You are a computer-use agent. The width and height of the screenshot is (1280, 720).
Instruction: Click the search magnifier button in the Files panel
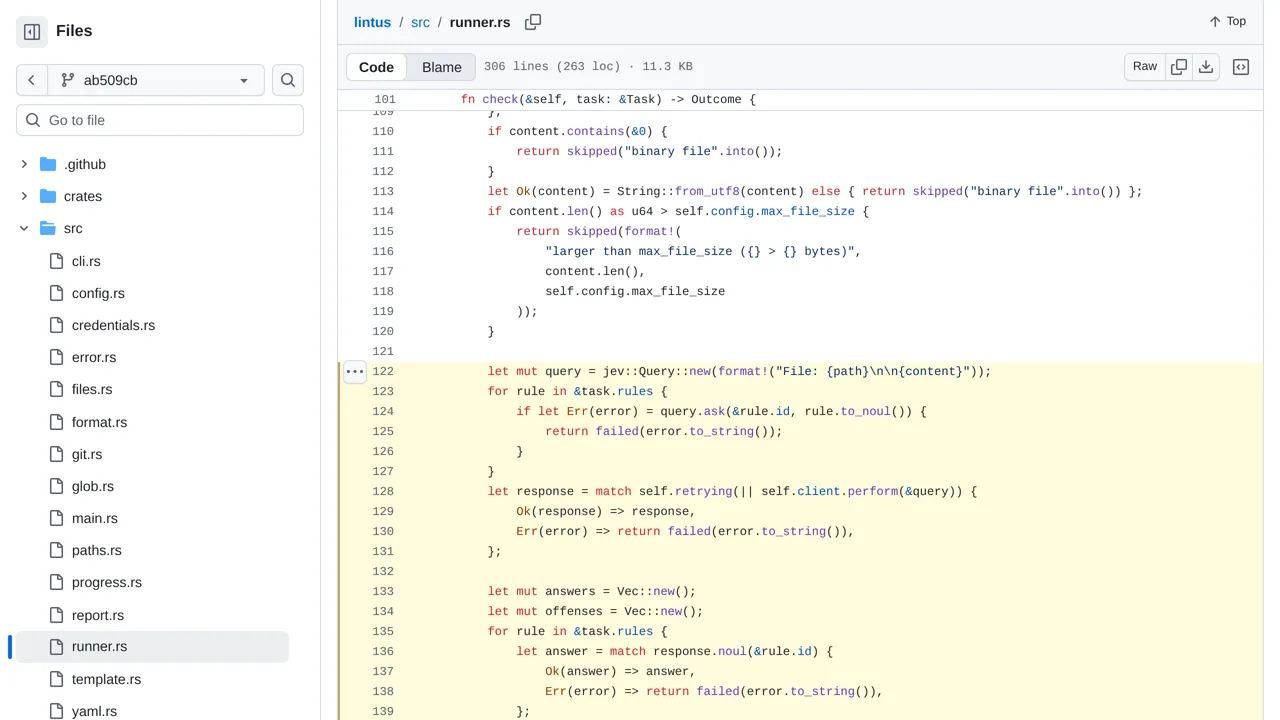point(288,80)
